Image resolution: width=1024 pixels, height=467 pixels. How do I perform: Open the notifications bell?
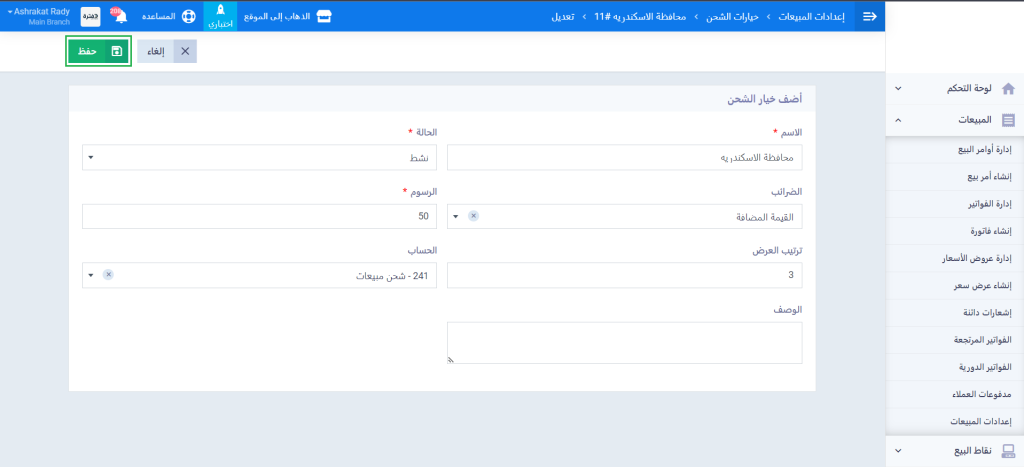(120, 16)
